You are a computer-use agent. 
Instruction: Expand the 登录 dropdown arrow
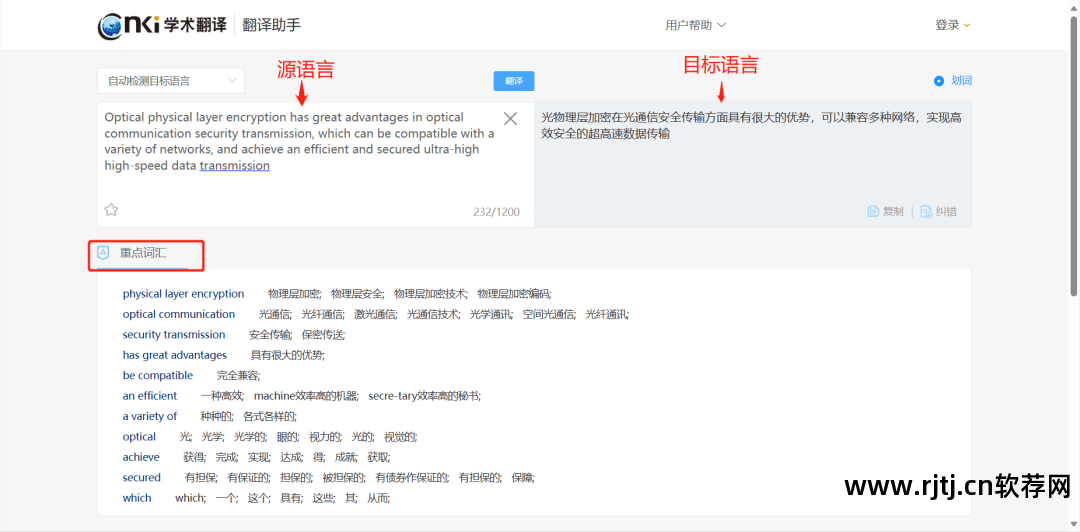tap(966, 25)
